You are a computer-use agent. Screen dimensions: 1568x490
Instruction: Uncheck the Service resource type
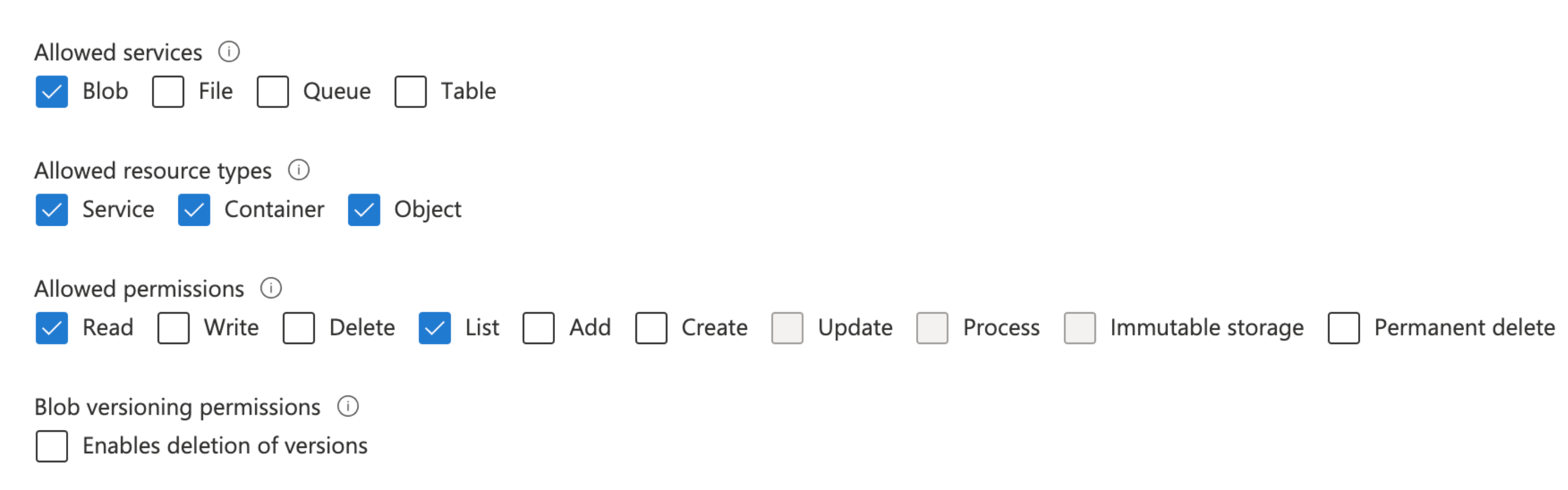tap(52, 210)
